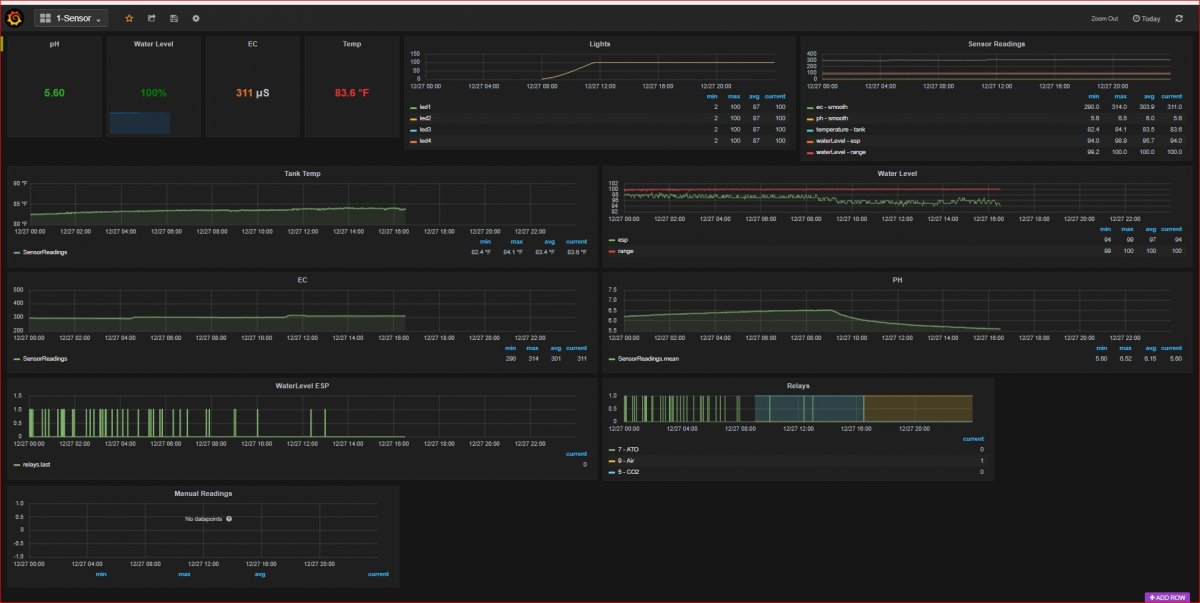1200x603 pixels.
Task: Click range red legend color swatch
Action: pos(612,251)
